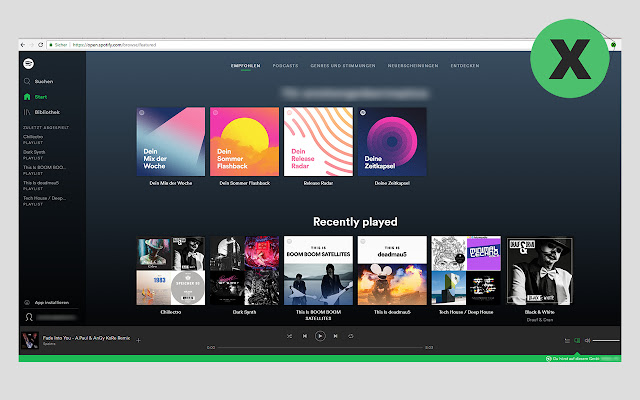
Task: Click Dein Mix der Woche caption
Action: 171,183
